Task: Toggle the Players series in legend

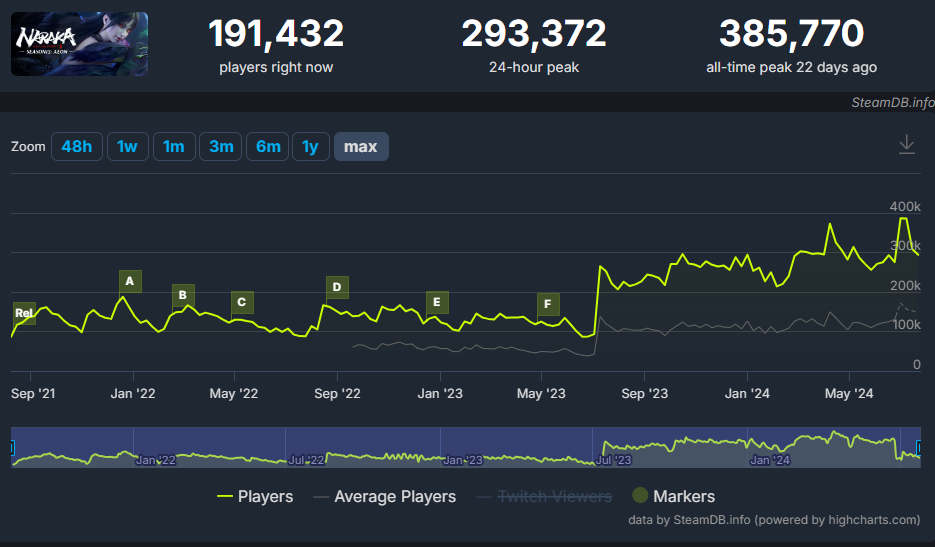Action: pyautogui.click(x=256, y=496)
